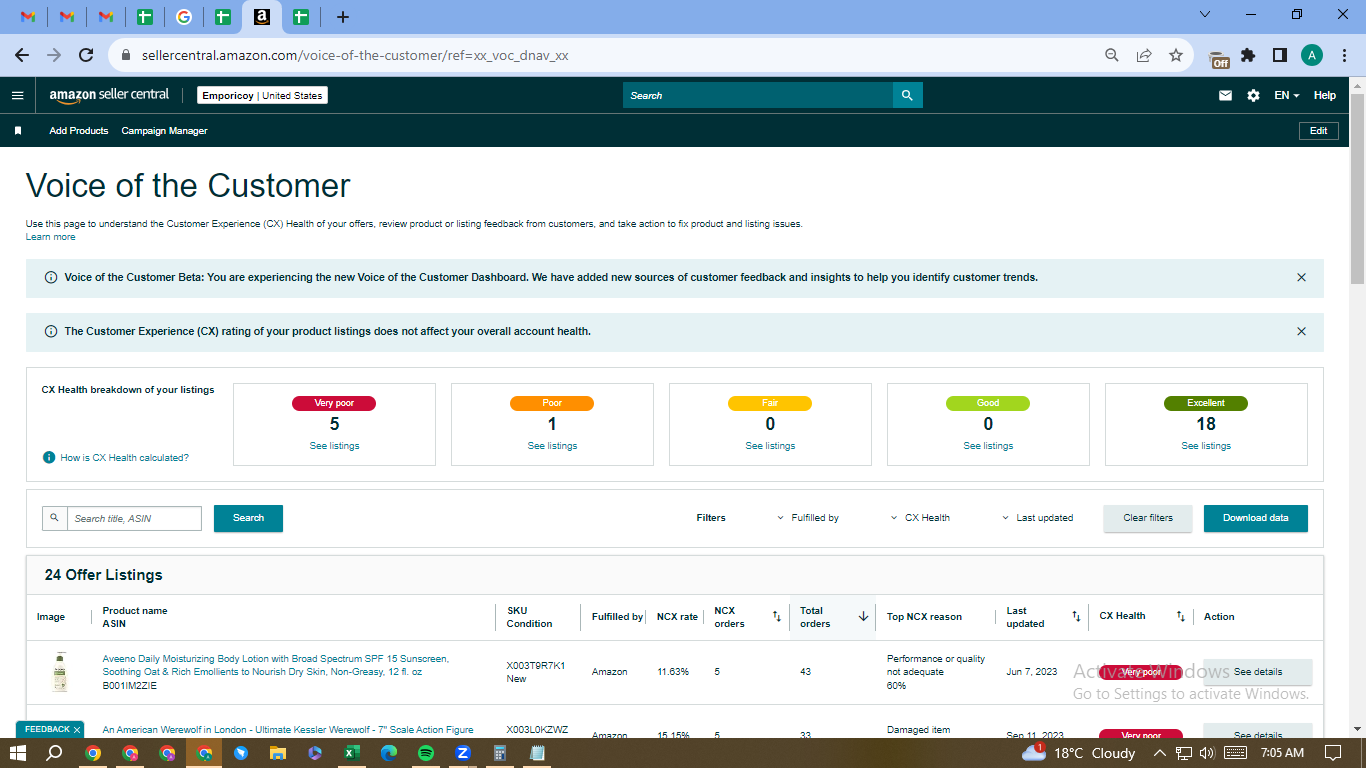This screenshot has height=768, width=1366.
Task: Bookmark this page with the star icon
Action: click(1176, 56)
